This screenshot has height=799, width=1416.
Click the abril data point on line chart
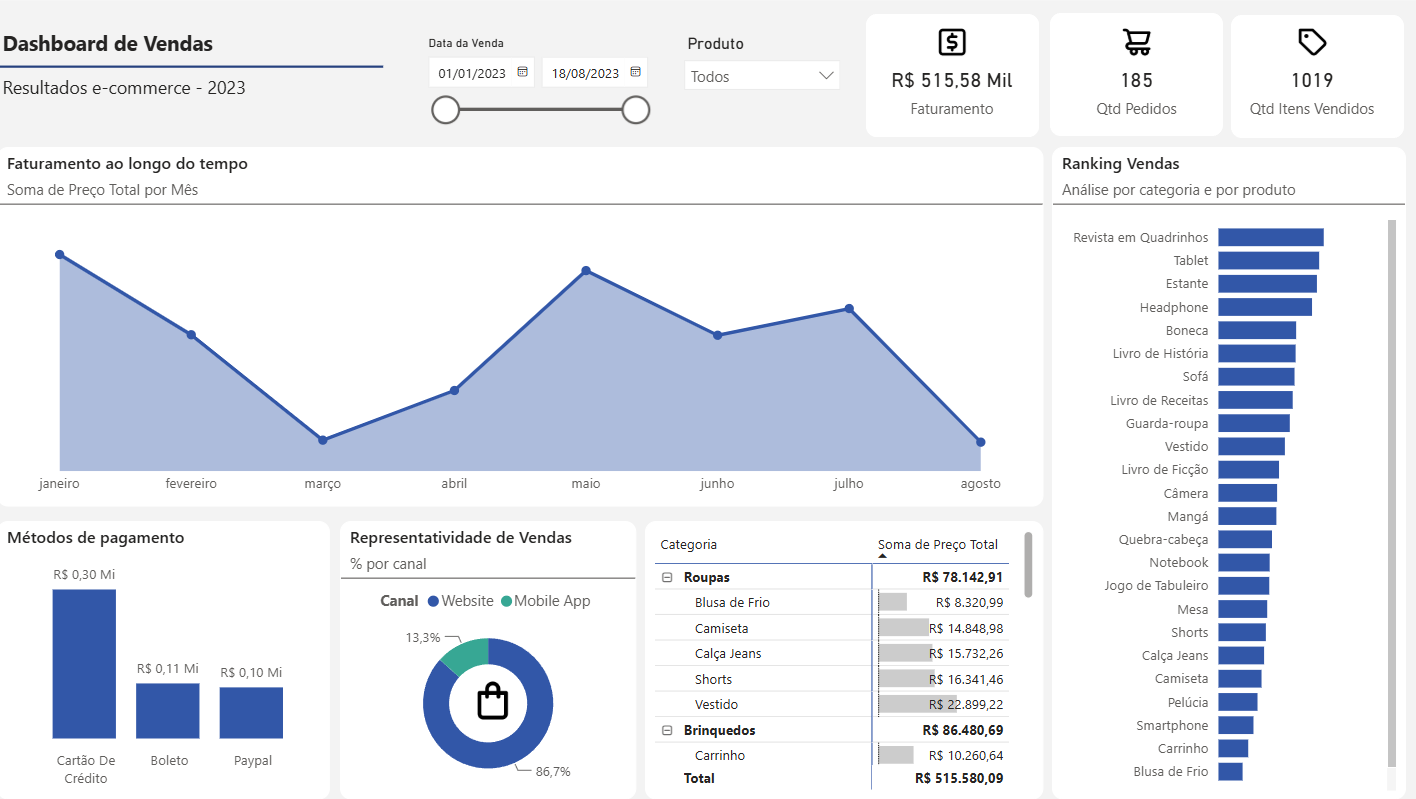pos(454,390)
